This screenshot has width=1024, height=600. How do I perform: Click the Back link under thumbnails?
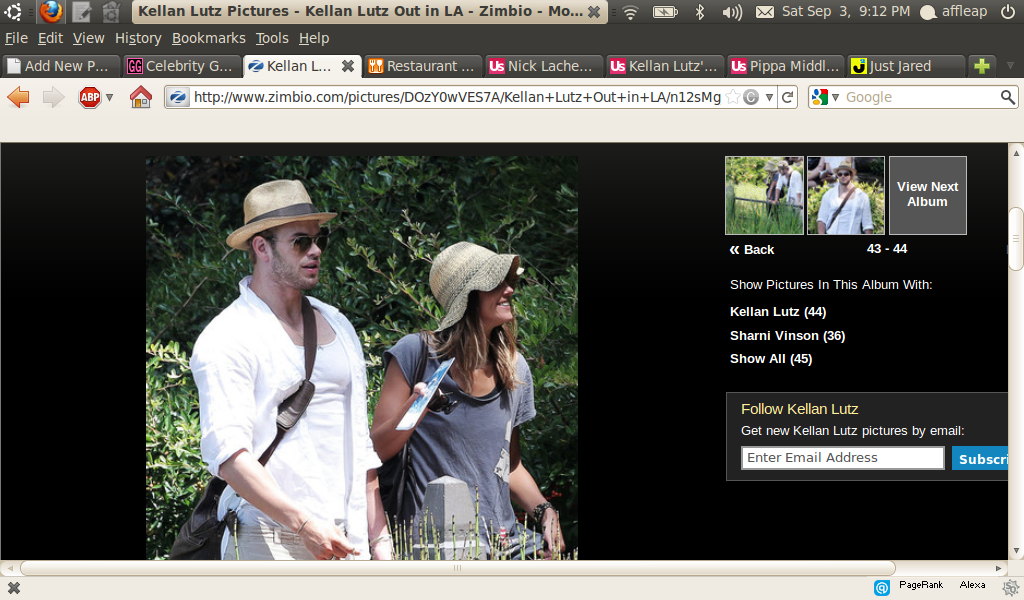tap(752, 249)
